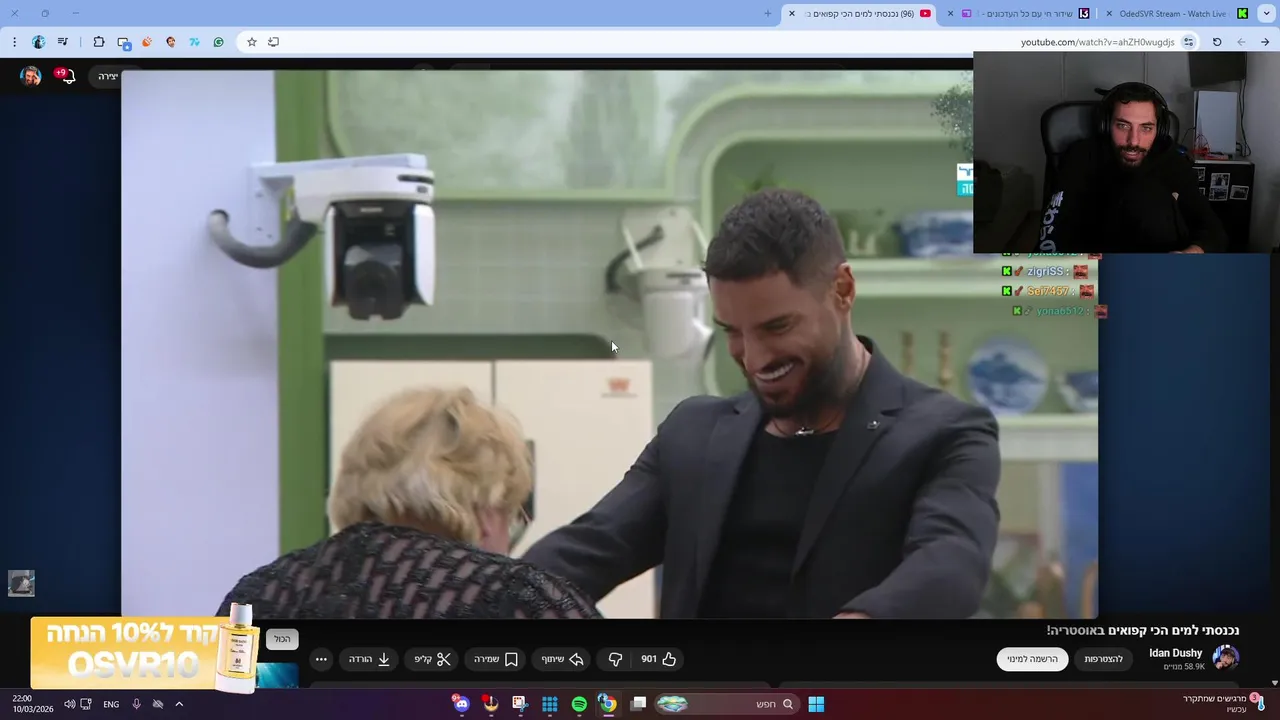Click the teal 7TV extension icon
The height and width of the screenshot is (720, 1280).
pos(194,42)
